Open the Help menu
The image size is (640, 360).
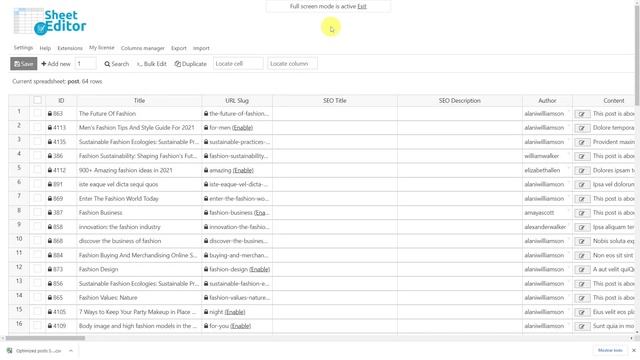tap(45, 48)
